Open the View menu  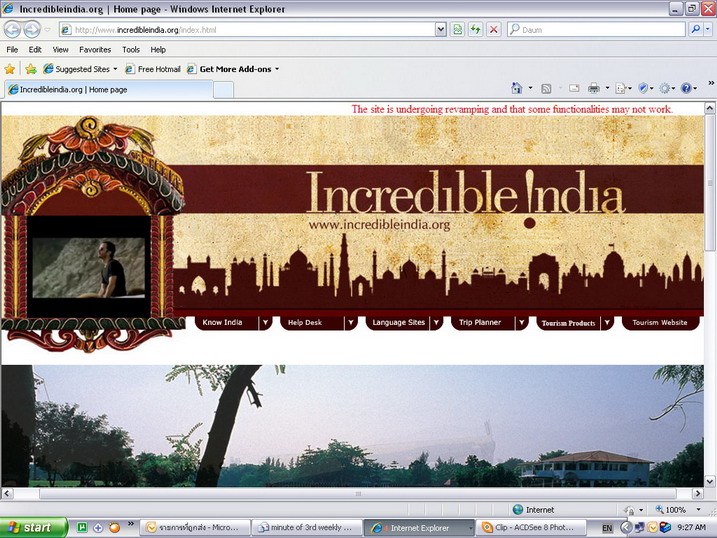pos(60,49)
